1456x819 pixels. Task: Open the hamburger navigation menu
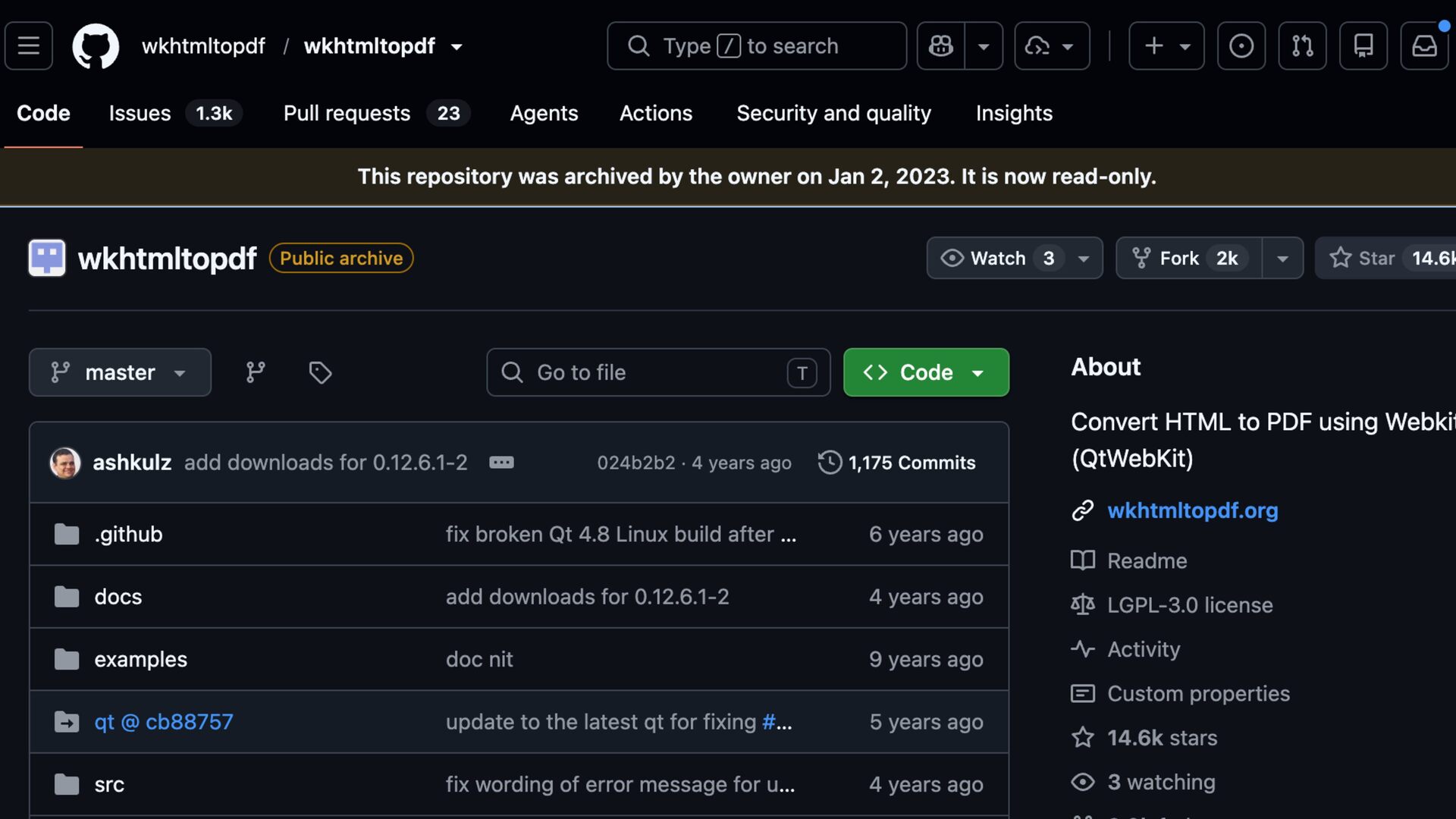click(x=29, y=45)
